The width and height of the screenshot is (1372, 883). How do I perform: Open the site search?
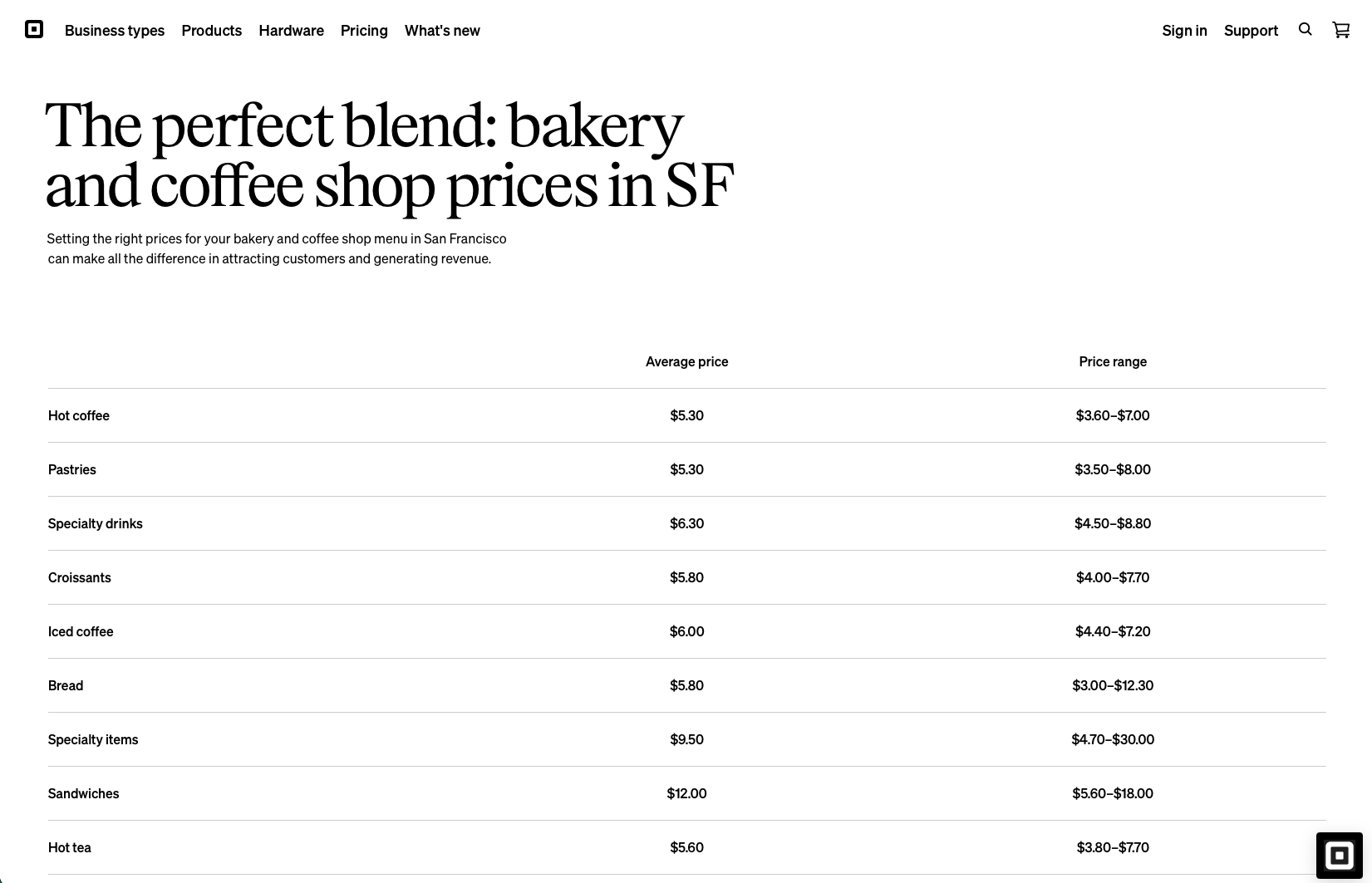[x=1305, y=30]
